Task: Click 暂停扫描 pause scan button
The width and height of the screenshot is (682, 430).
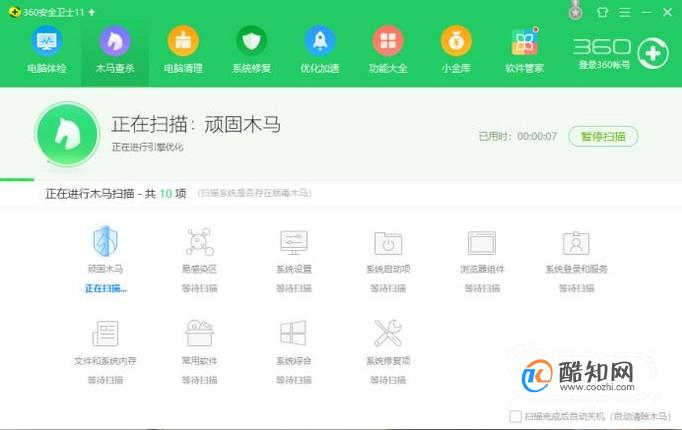Action: (x=603, y=137)
